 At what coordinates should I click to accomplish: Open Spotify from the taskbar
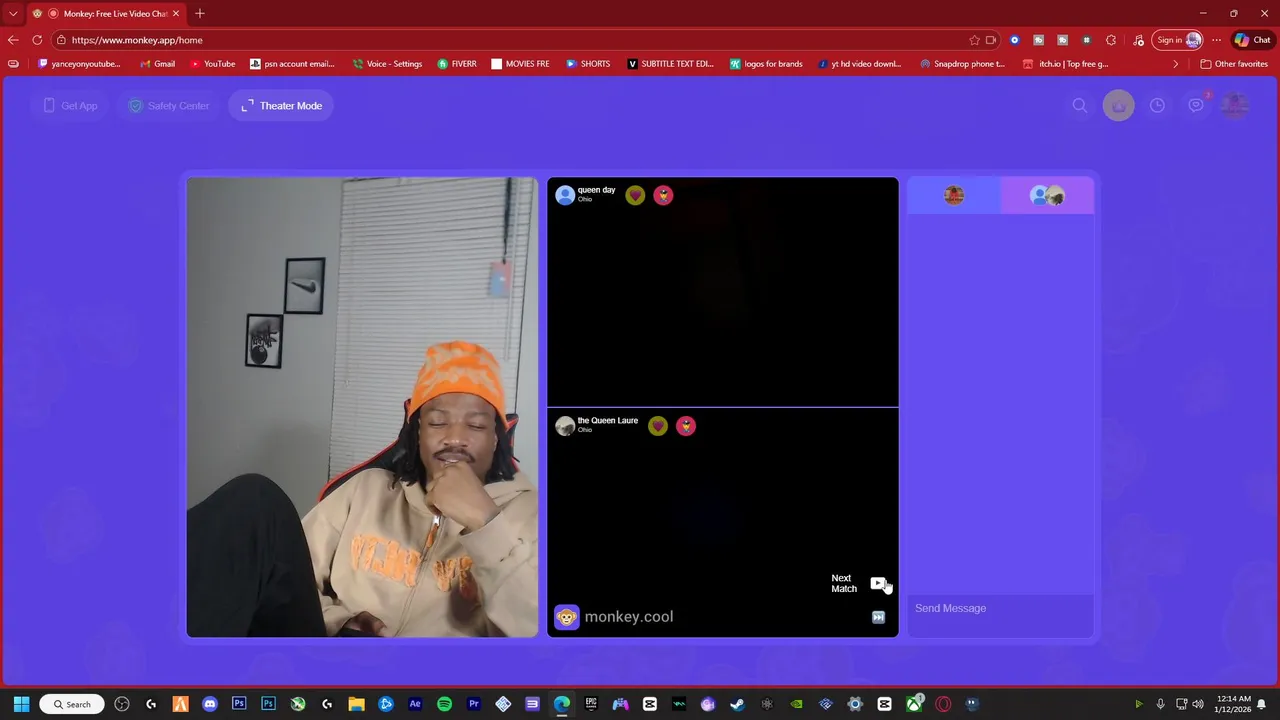pos(444,704)
